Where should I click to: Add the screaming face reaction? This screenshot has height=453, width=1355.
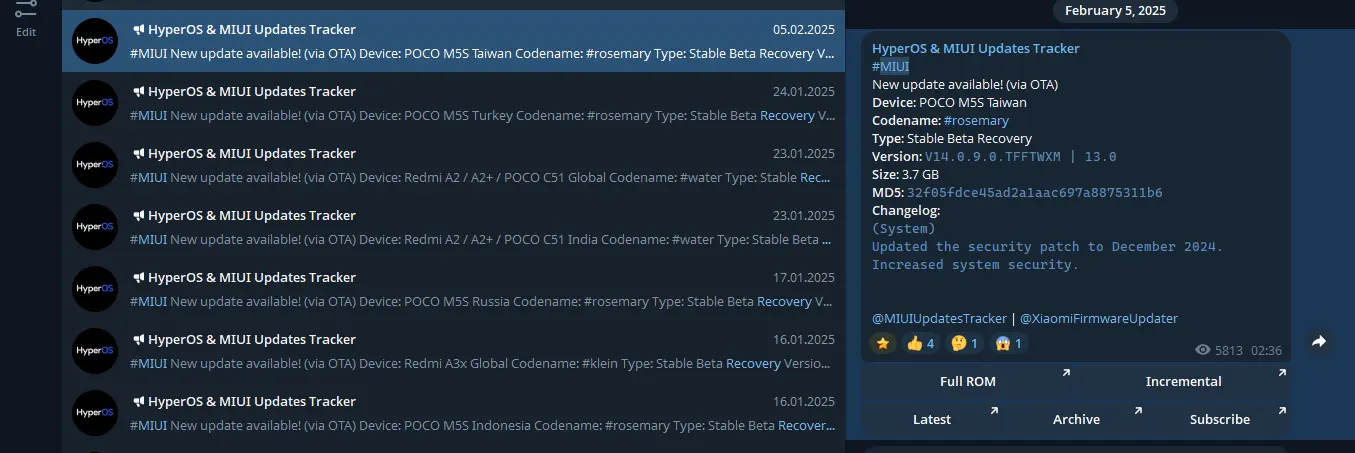[x=1008, y=343]
